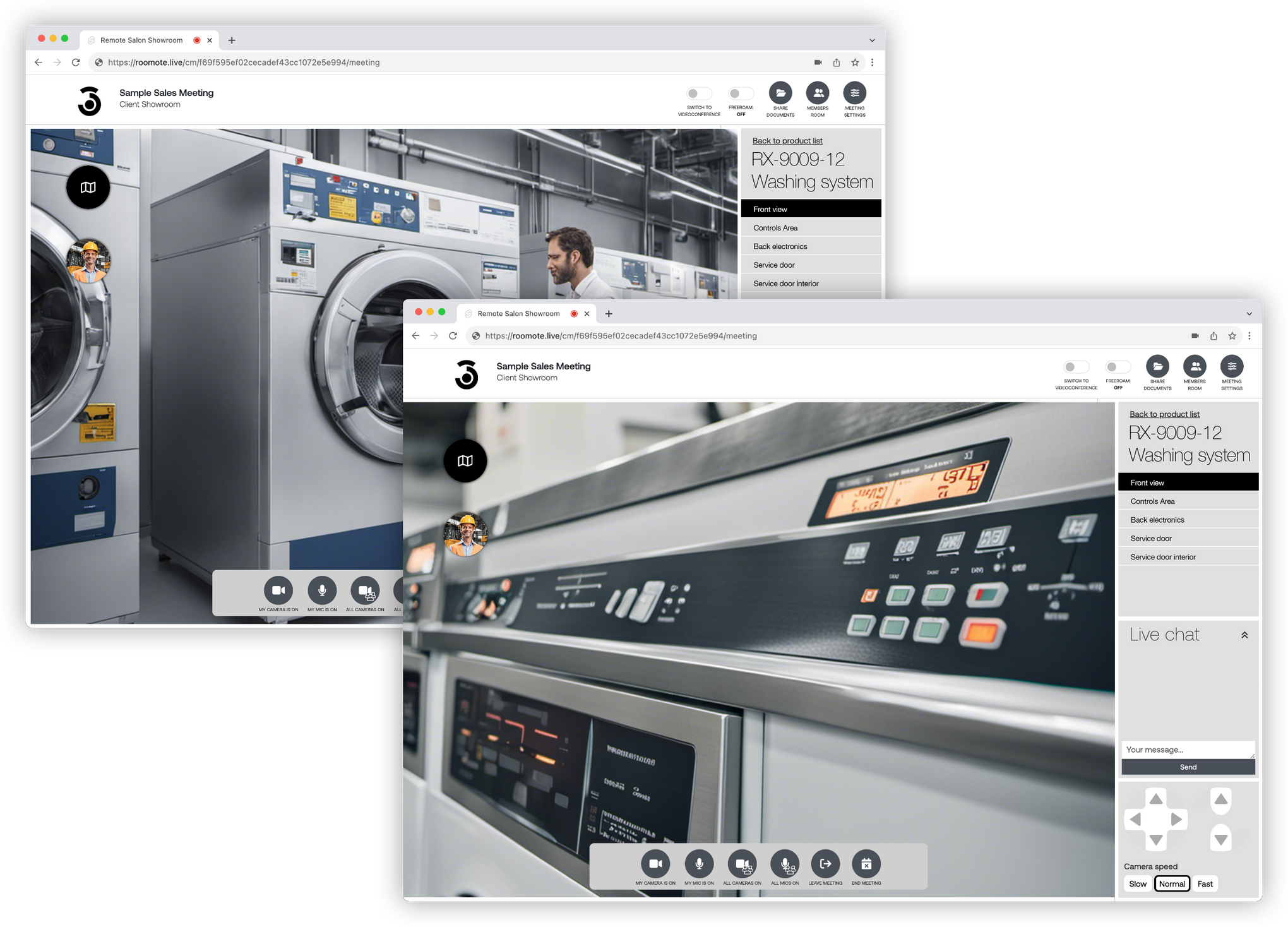Send the chat message
The image size is (1288, 927).
[1188, 767]
